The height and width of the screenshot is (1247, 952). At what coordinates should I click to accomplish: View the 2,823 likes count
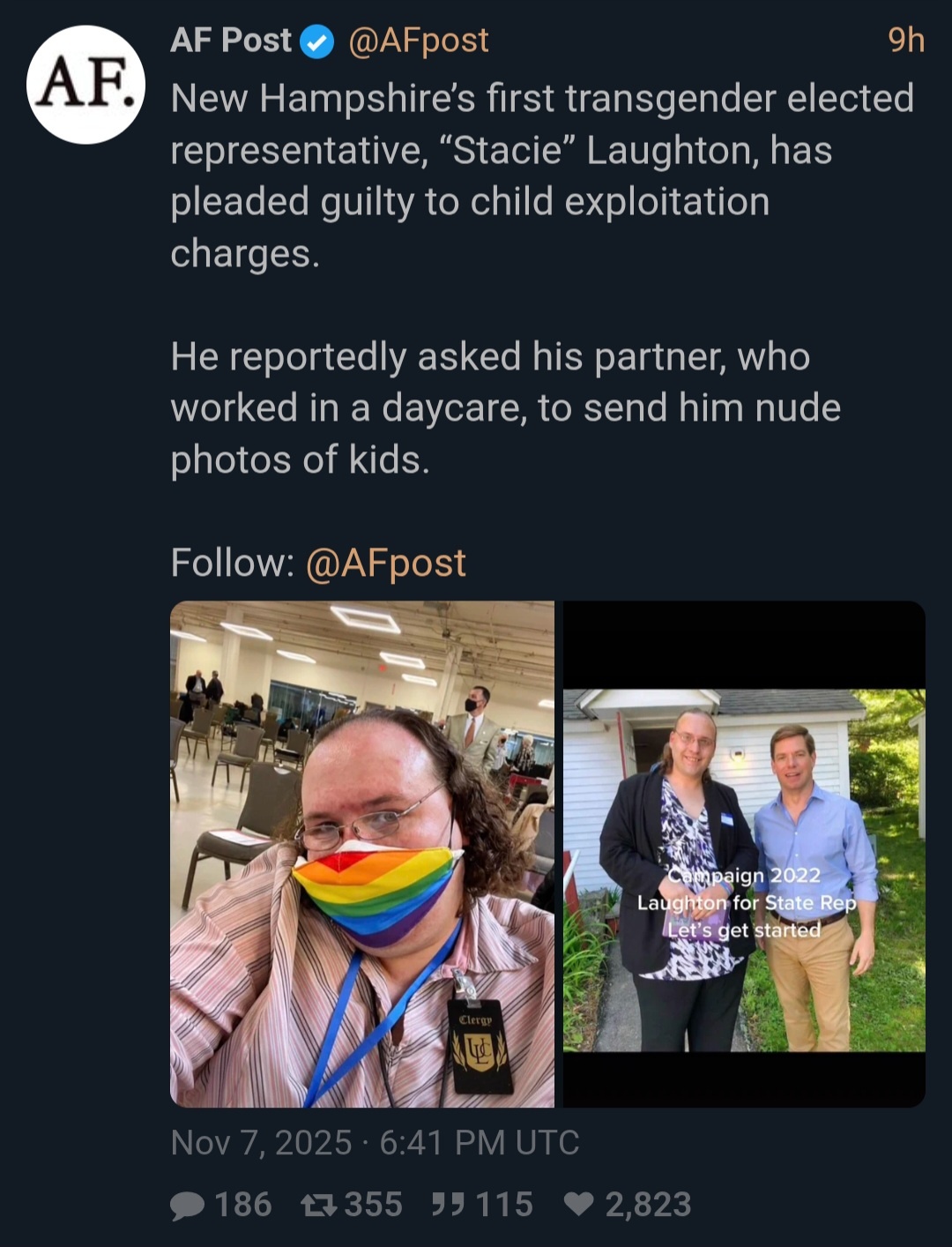pos(648,1205)
